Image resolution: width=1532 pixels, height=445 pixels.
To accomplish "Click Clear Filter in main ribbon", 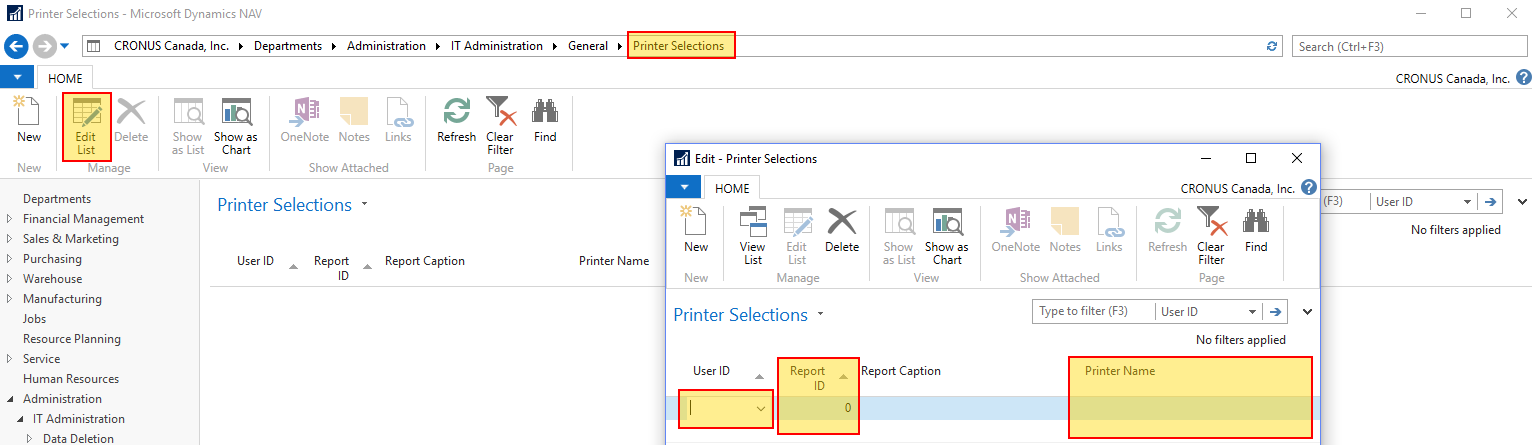I will click(499, 126).
